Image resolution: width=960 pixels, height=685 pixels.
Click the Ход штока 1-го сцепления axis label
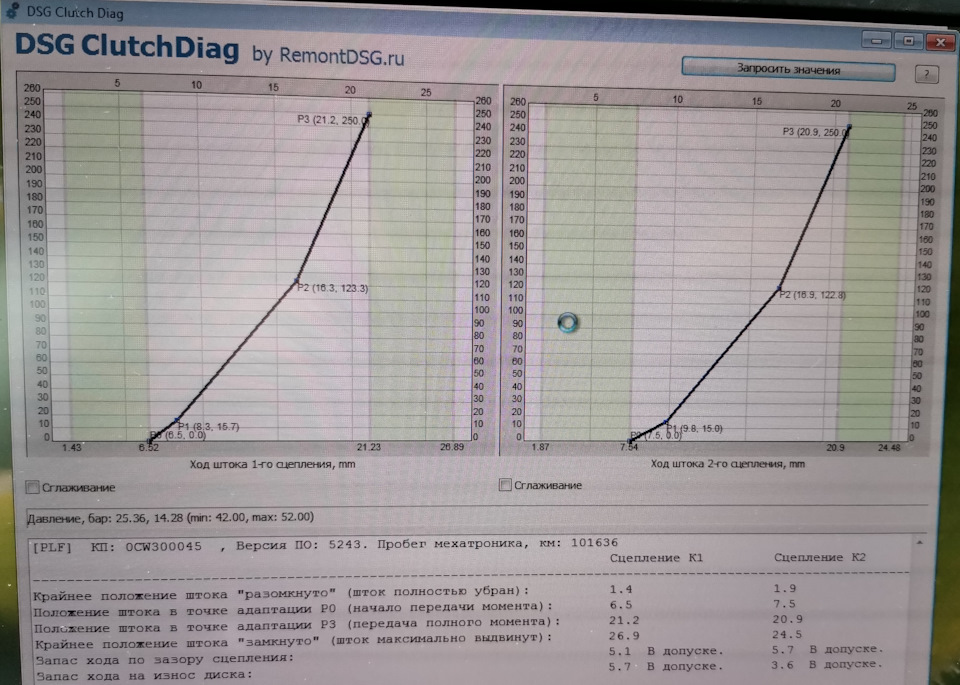(x=272, y=464)
